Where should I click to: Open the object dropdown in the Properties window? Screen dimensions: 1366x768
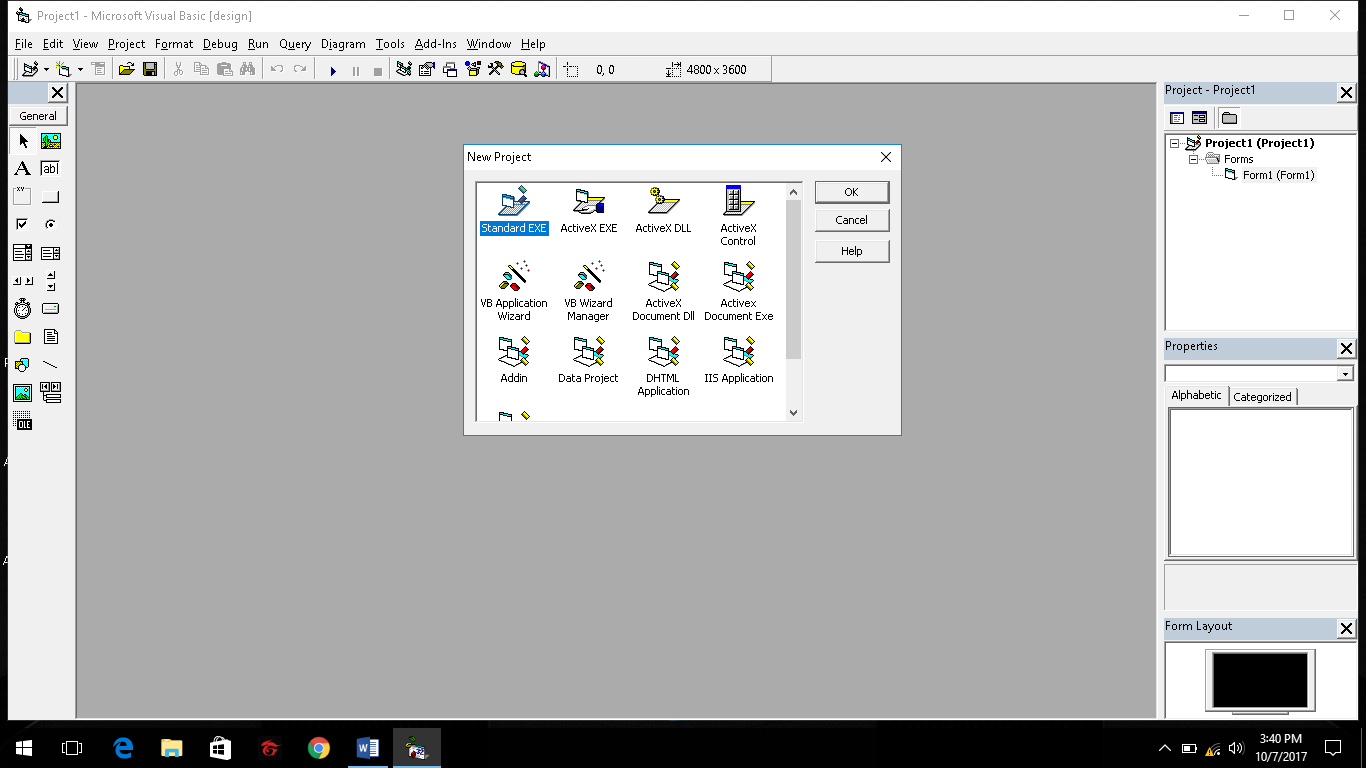pyautogui.click(x=1347, y=372)
